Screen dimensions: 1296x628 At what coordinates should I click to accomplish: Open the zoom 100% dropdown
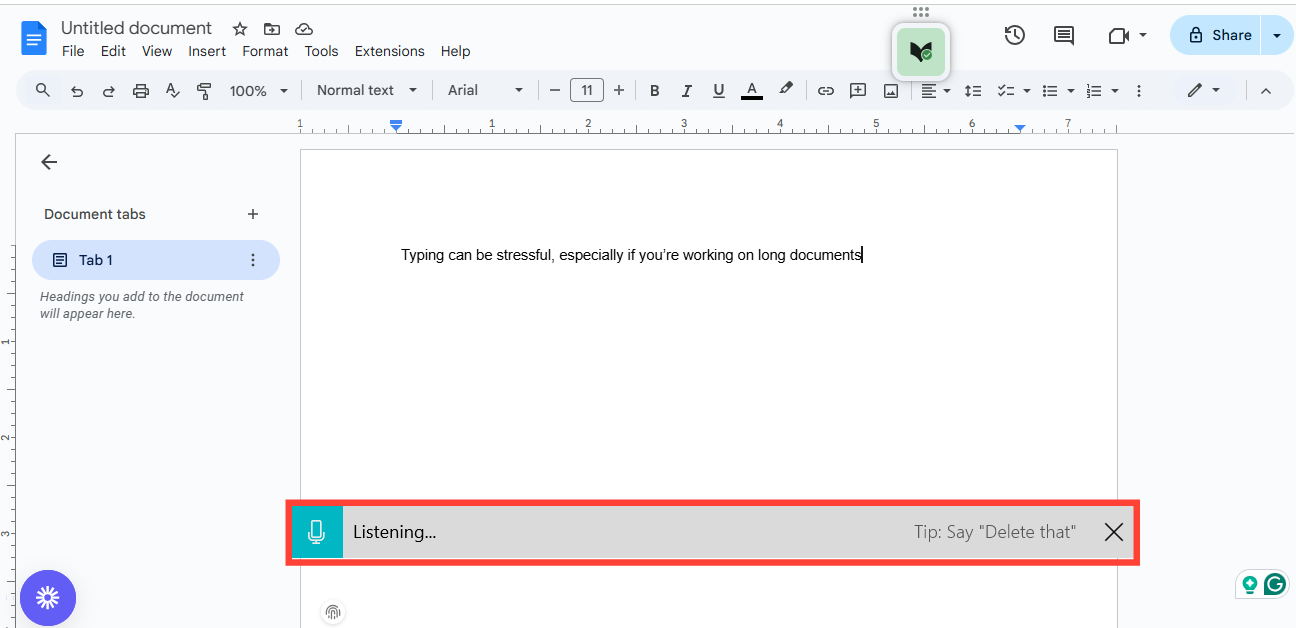pos(258,91)
